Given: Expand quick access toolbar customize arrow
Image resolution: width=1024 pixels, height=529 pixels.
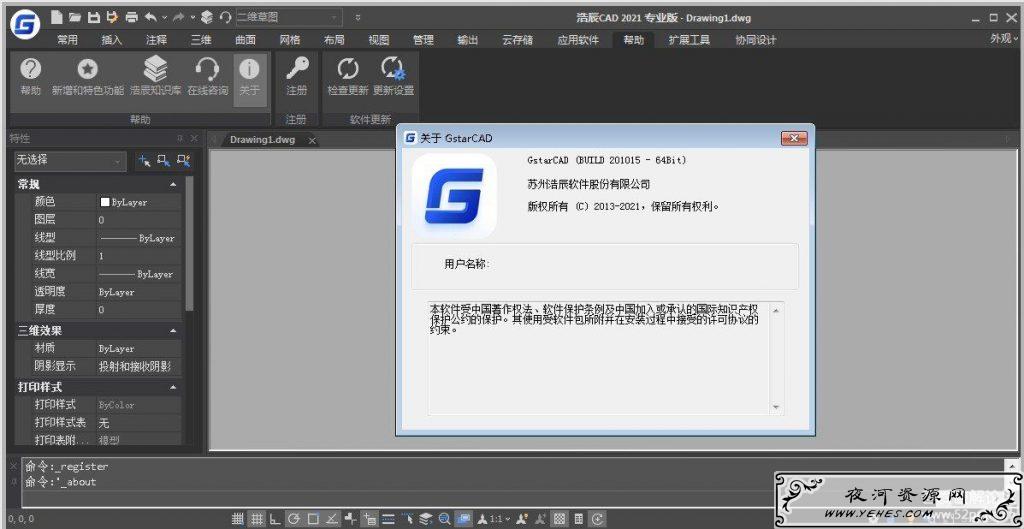Looking at the screenshot, I should click(358, 18).
